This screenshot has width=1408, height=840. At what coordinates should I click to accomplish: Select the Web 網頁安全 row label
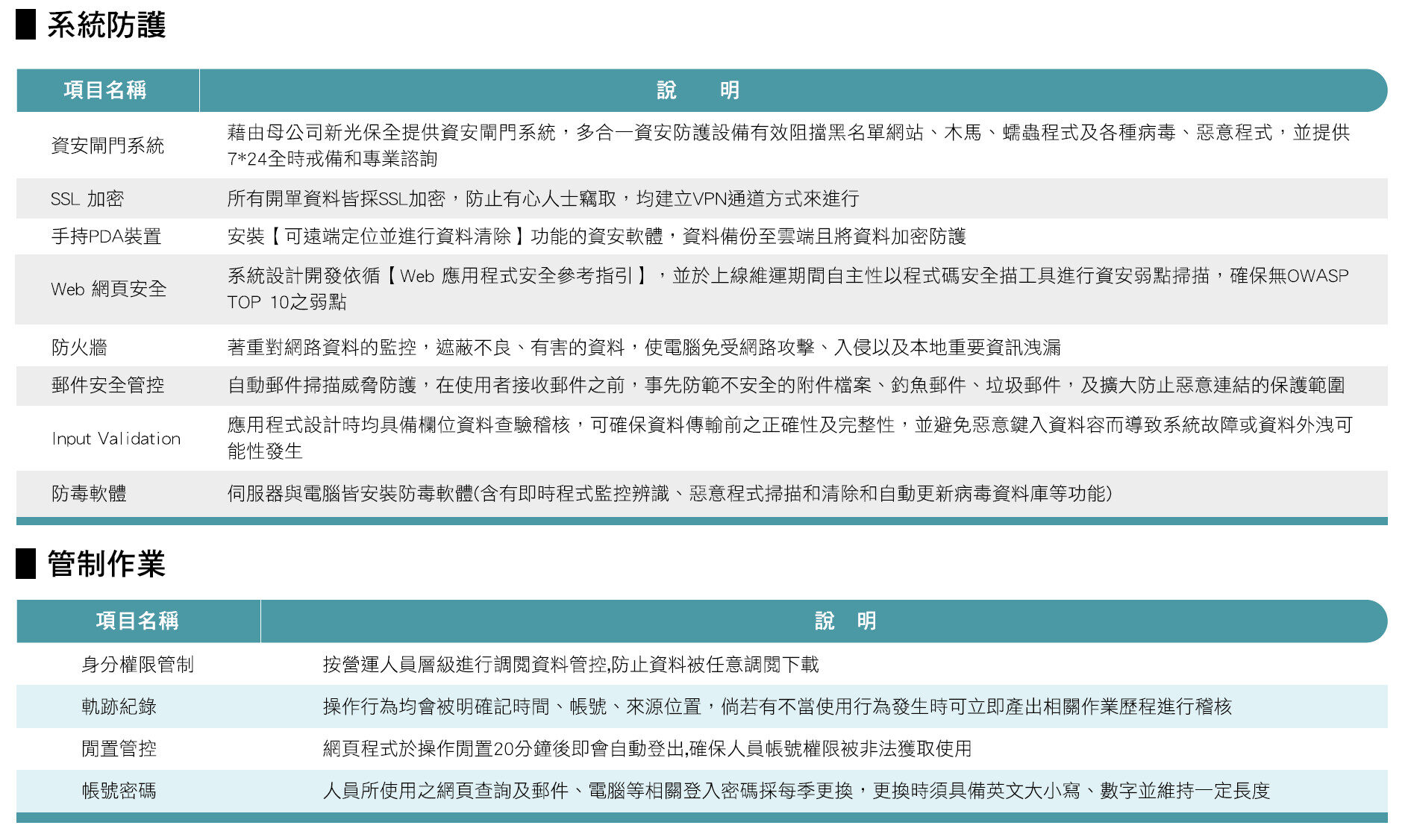click(109, 289)
